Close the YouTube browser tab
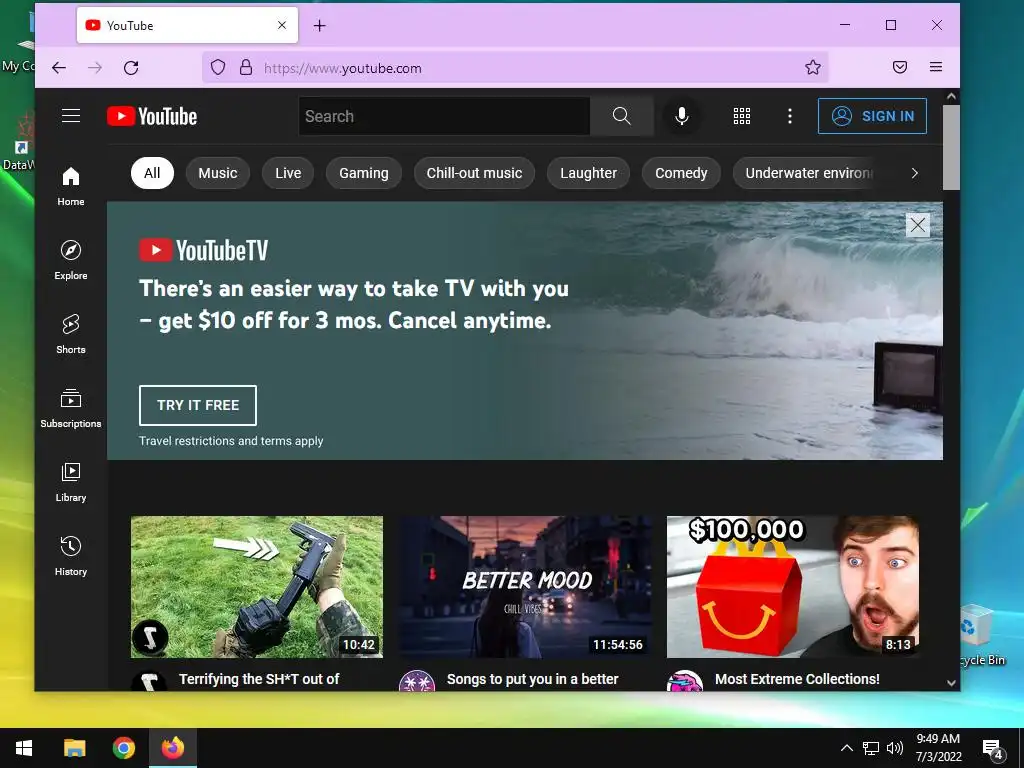The image size is (1024, 768). (x=282, y=25)
